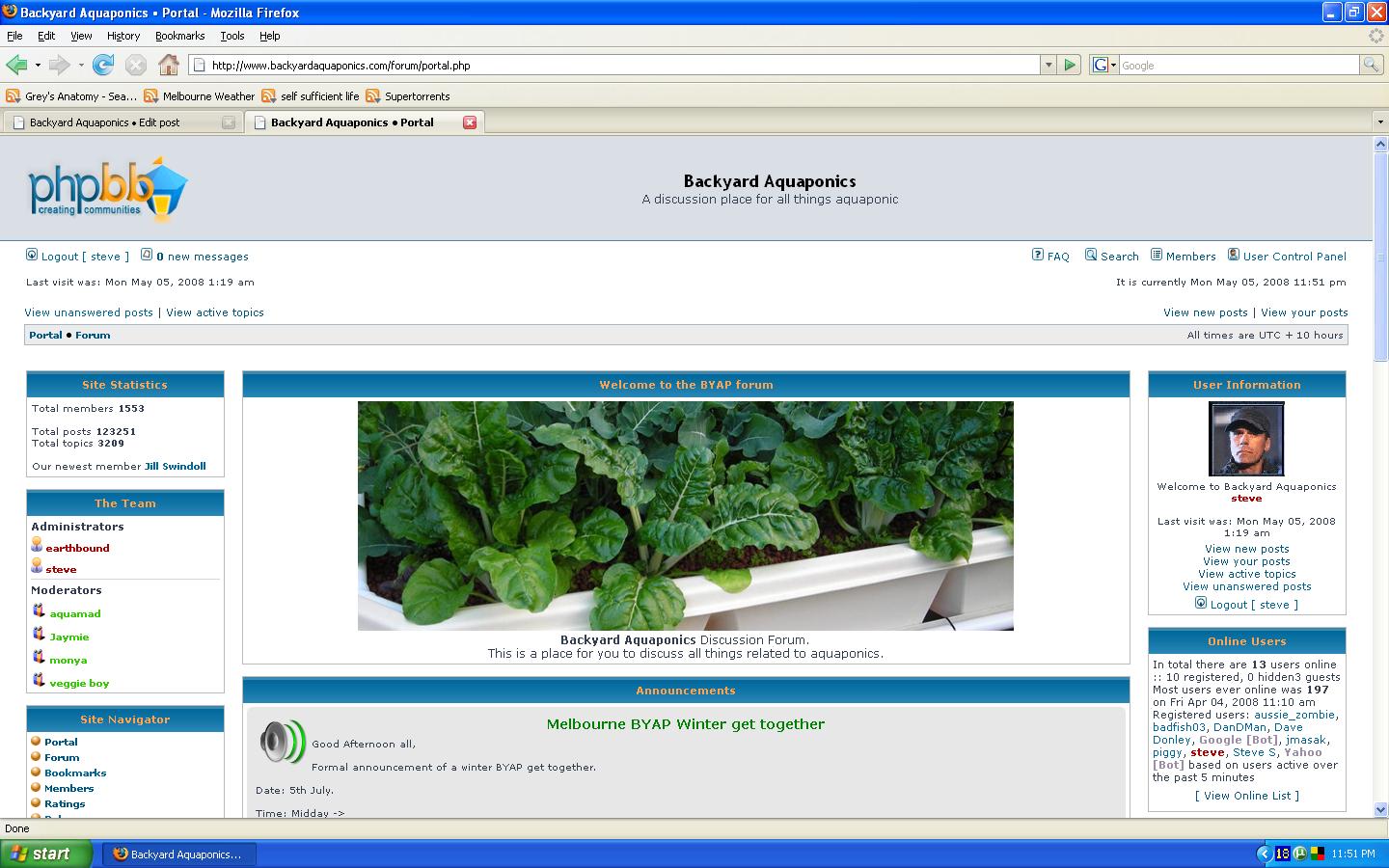Click the phpBB logo
The width and height of the screenshot is (1389, 868).
107,188
